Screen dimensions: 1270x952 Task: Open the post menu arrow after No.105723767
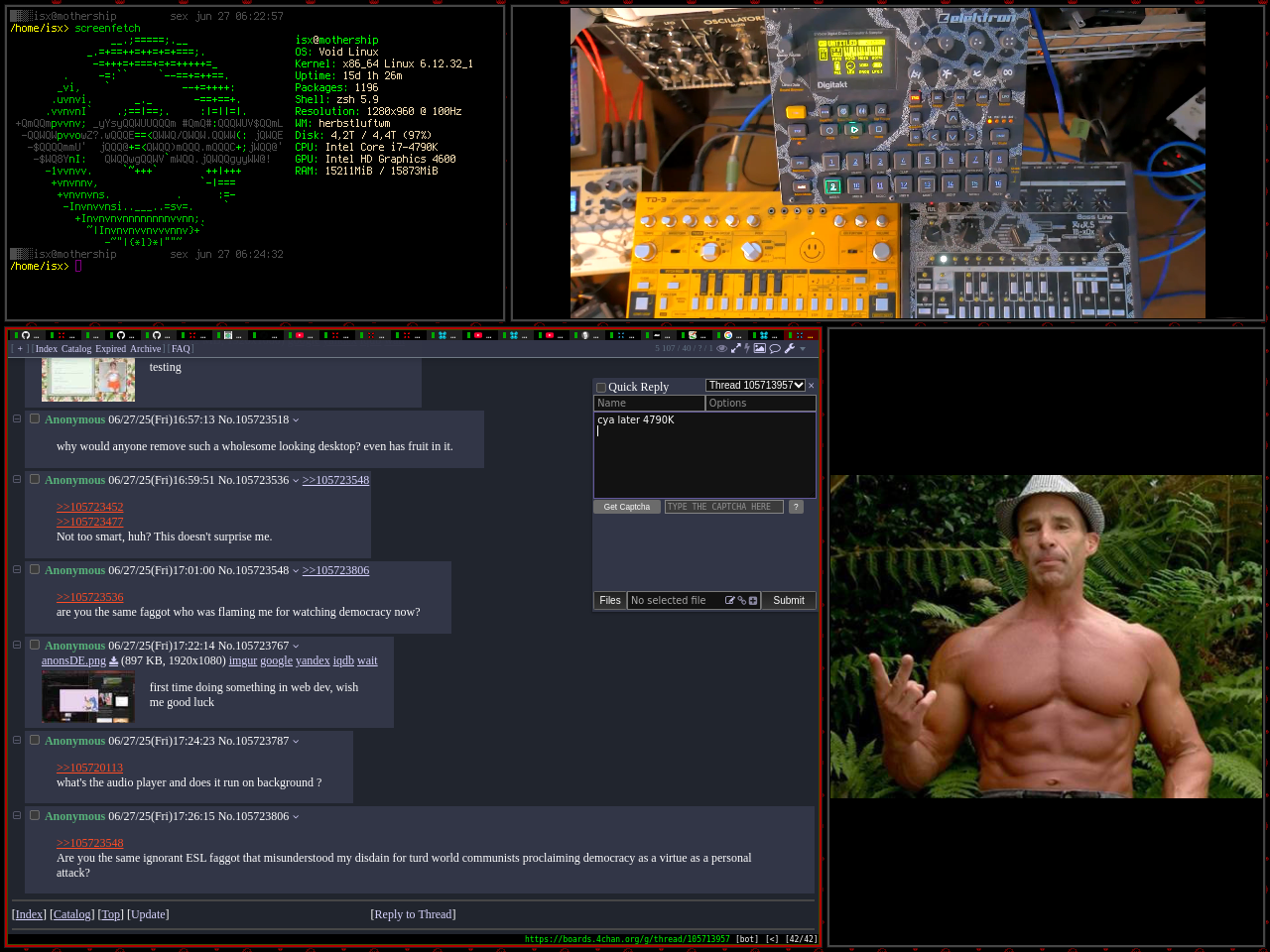[x=296, y=647]
